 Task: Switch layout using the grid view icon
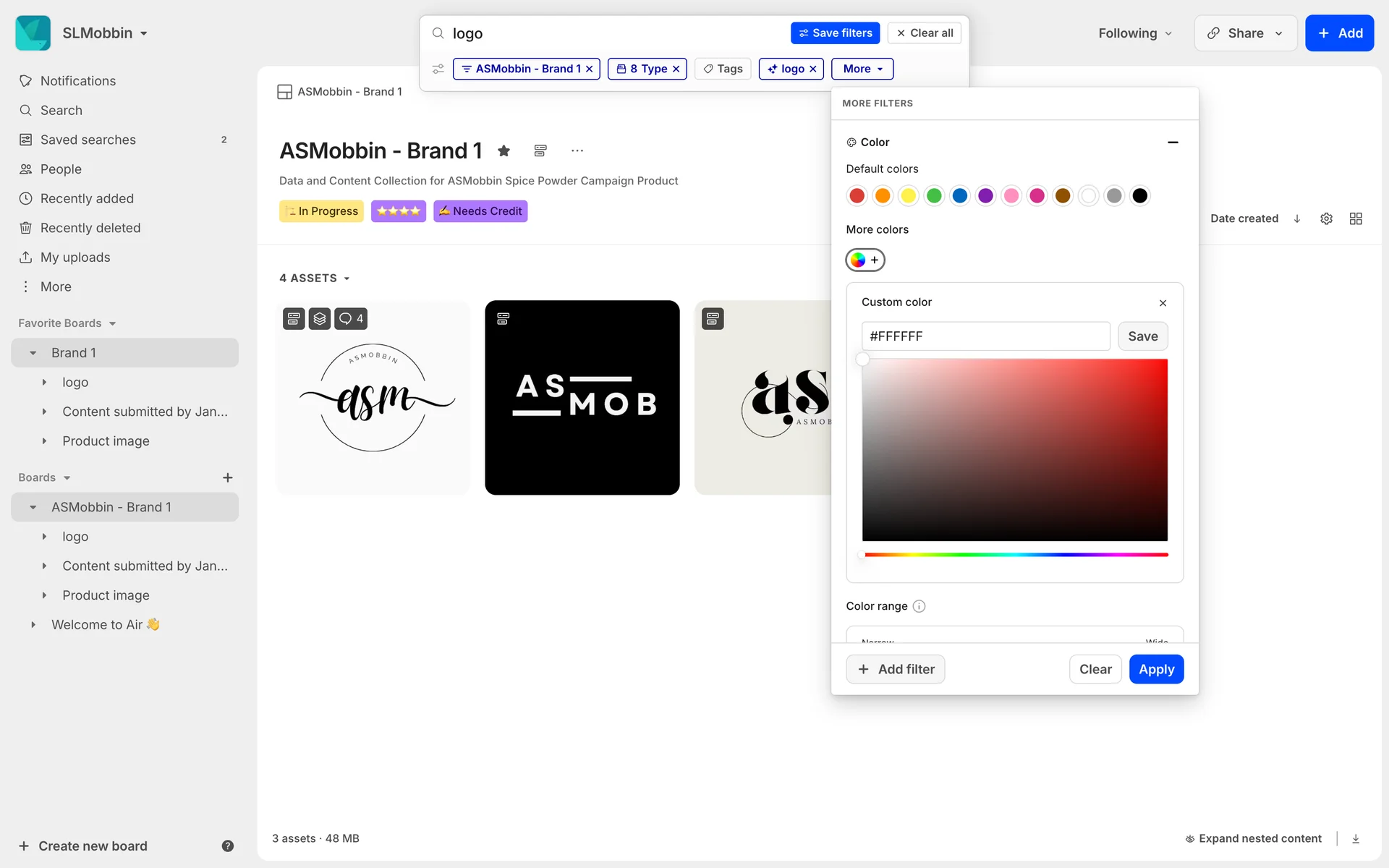click(x=1356, y=218)
